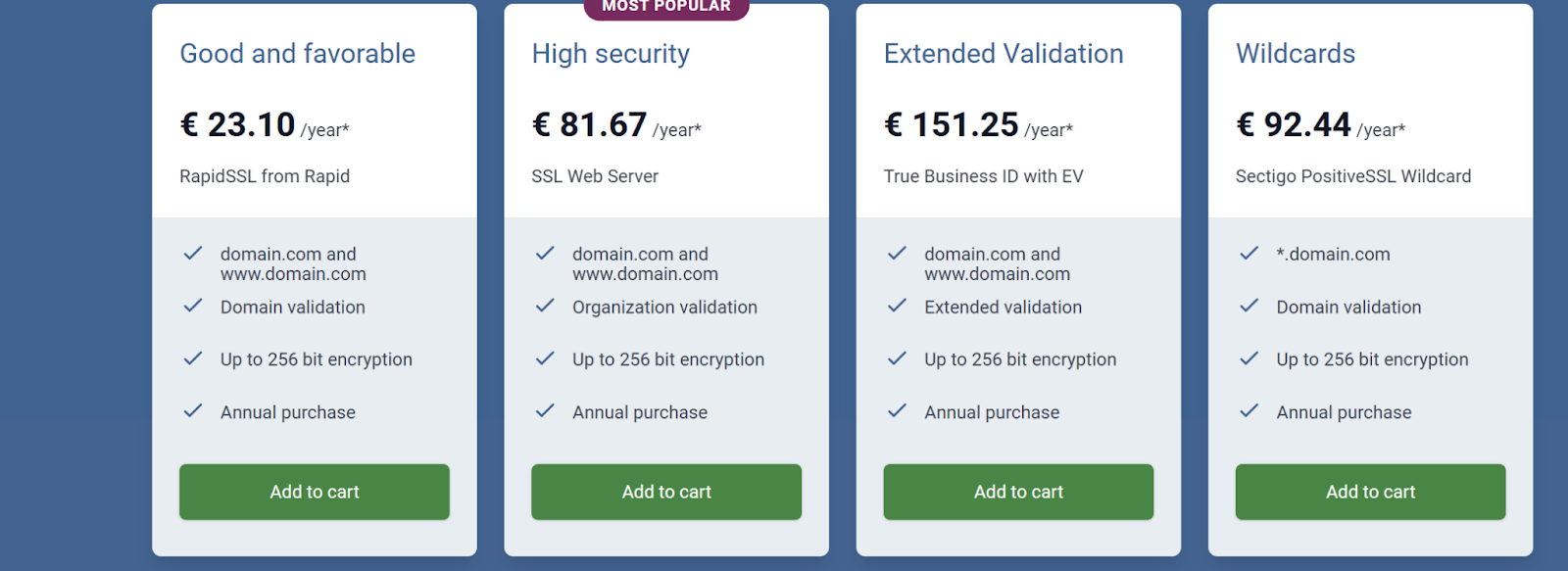Image resolution: width=1568 pixels, height=571 pixels.
Task: Add Sectigo PositiveSSL Wildcard to cart
Action: click(1370, 492)
